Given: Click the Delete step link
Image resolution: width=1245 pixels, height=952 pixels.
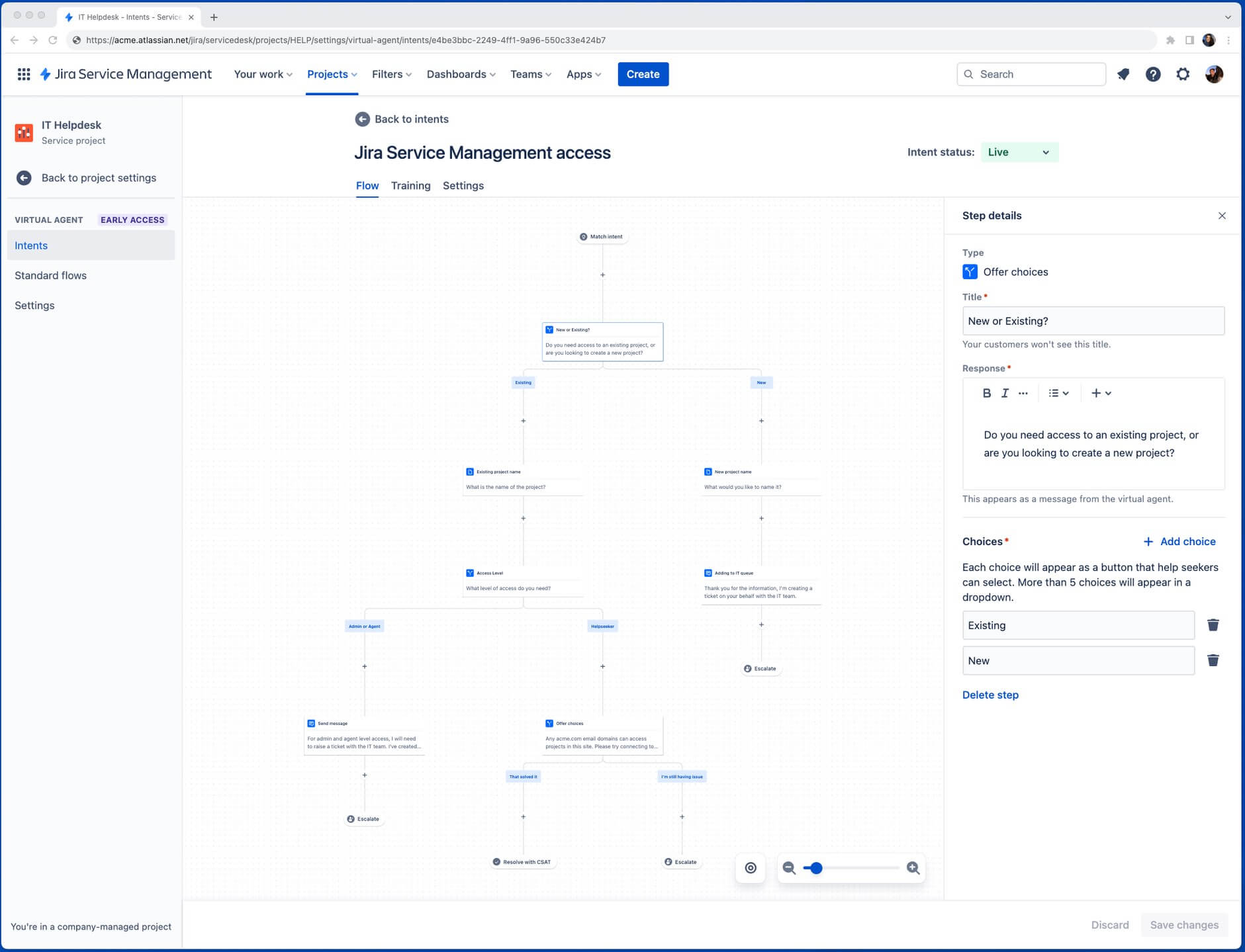Looking at the screenshot, I should coord(990,695).
